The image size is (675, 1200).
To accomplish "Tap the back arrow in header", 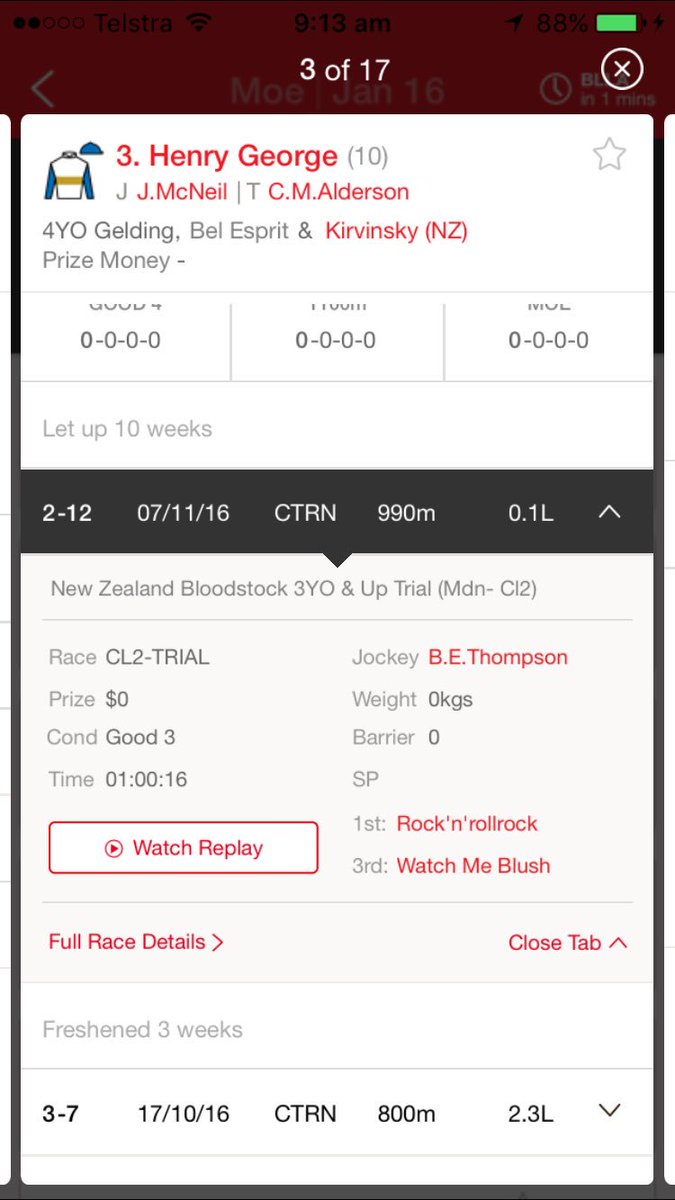I will point(42,90).
